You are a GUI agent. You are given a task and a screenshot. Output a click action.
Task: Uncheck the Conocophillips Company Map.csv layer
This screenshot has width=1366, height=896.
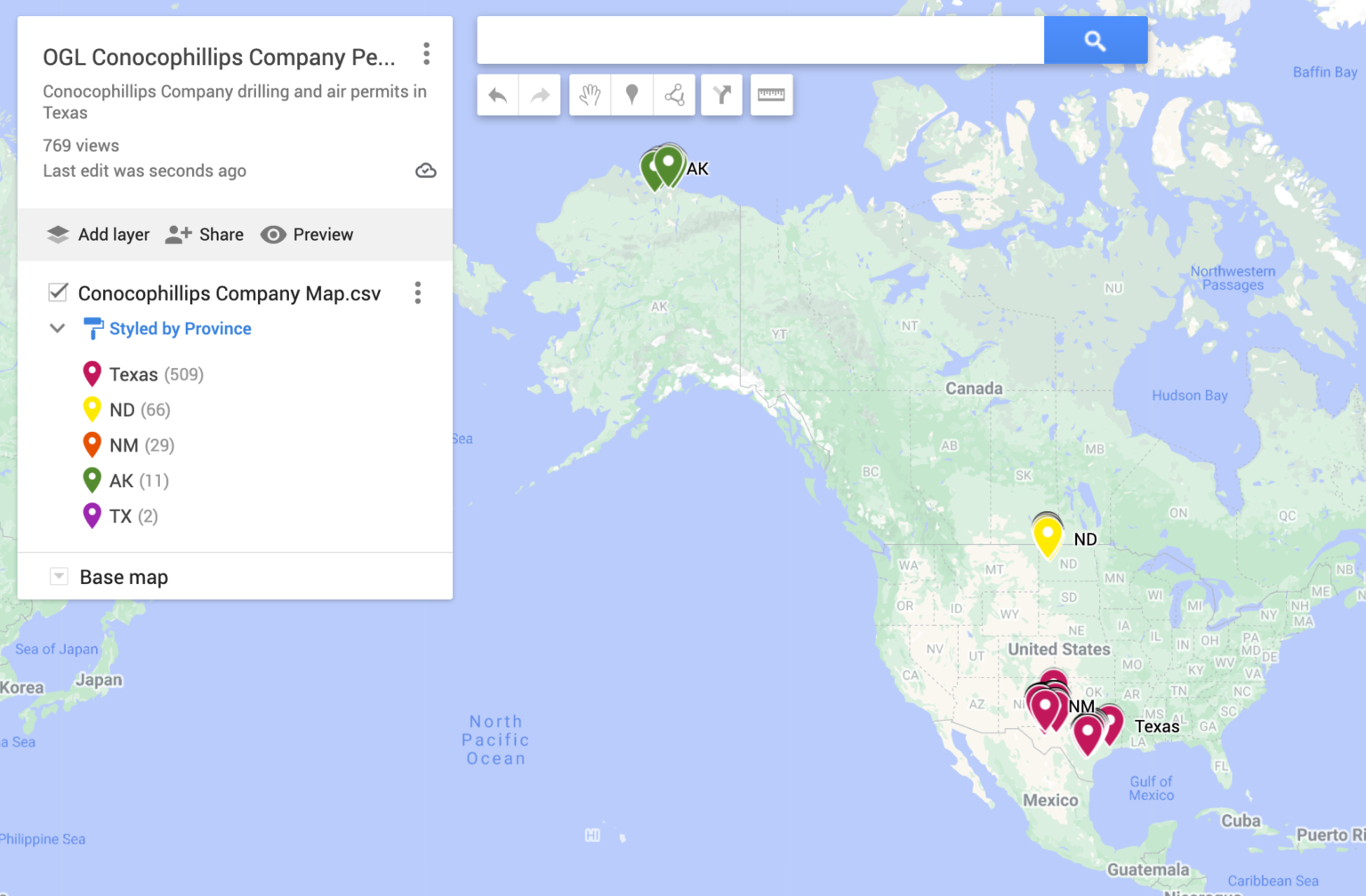point(59,292)
